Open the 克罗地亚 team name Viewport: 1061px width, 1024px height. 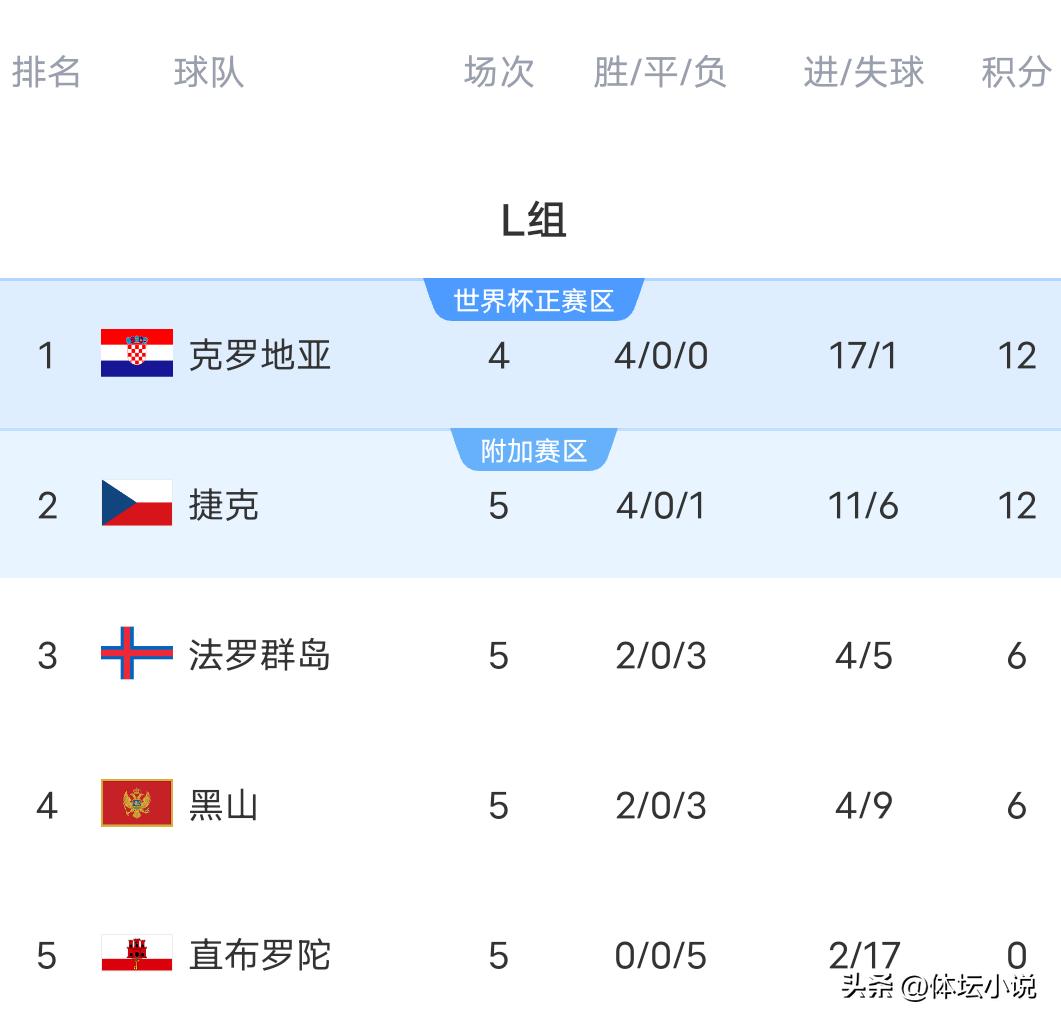(260, 355)
